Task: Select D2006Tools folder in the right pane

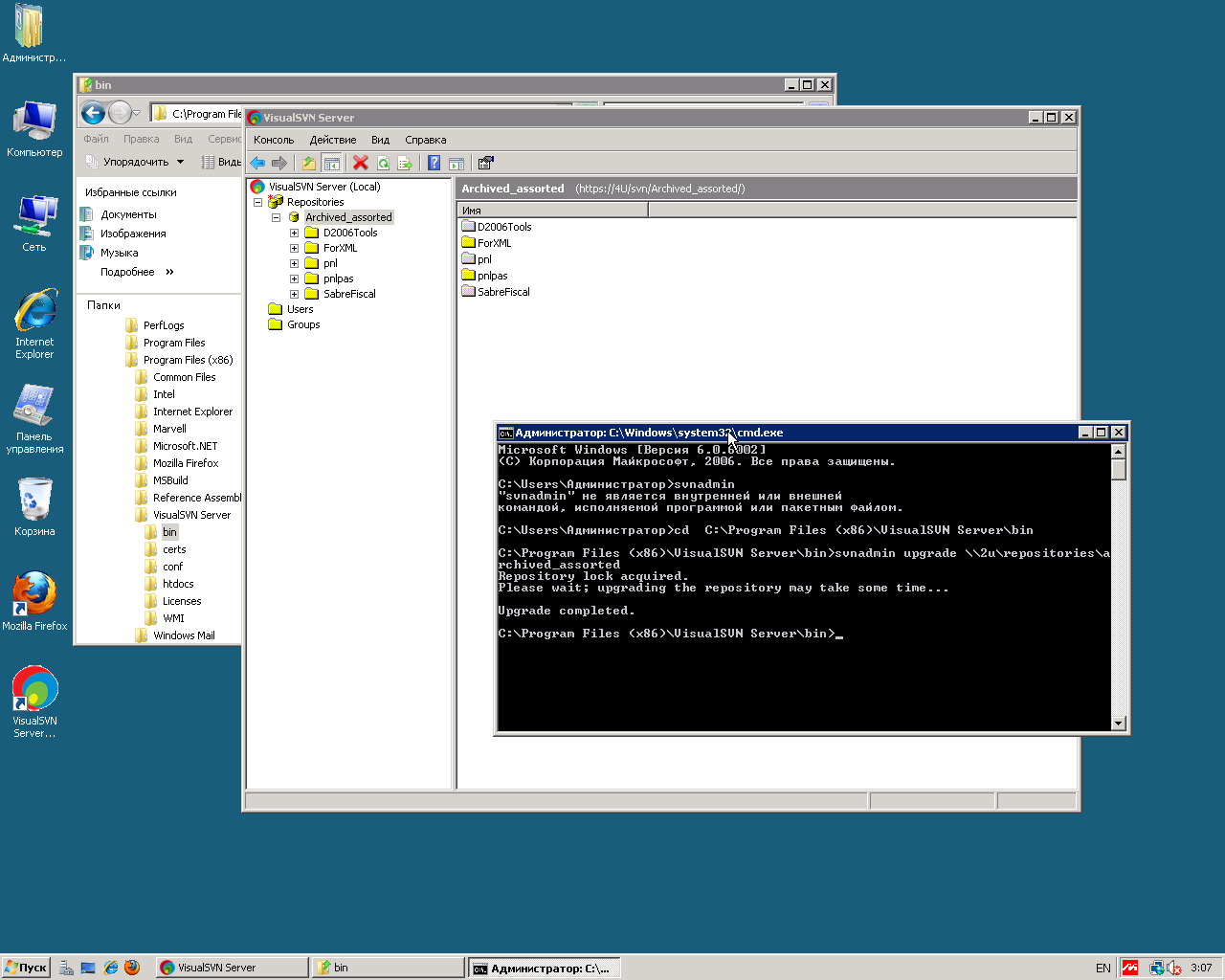Action: tap(497, 227)
